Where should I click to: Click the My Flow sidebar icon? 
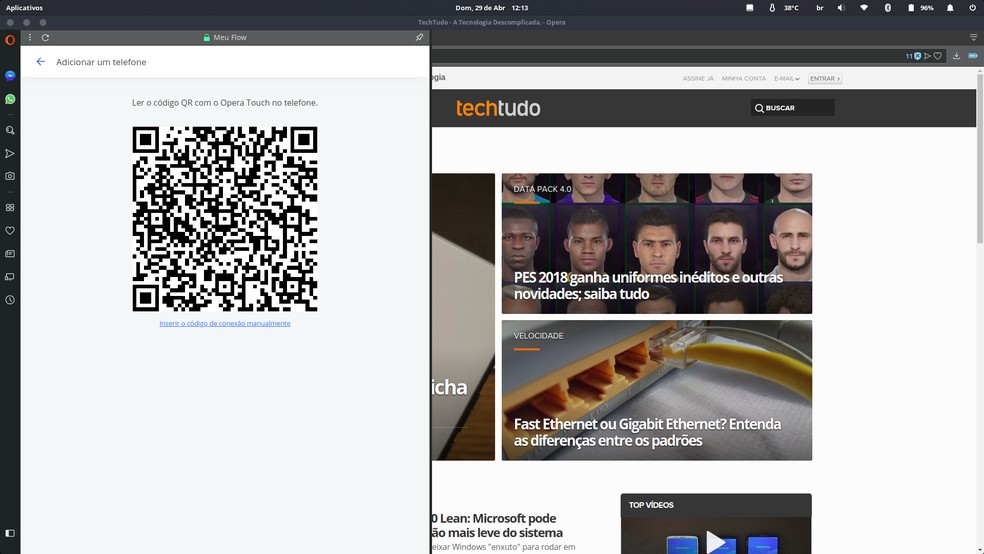tap(10, 153)
